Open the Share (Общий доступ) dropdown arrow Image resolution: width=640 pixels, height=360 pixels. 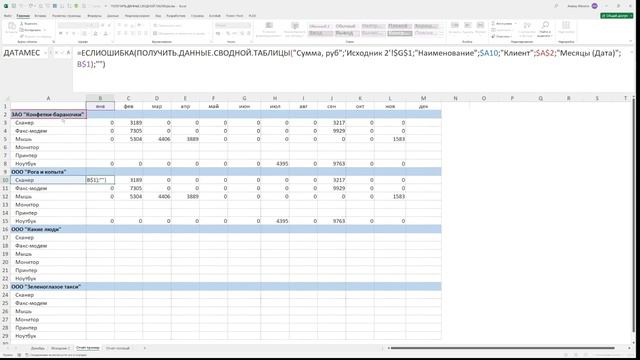631,16
